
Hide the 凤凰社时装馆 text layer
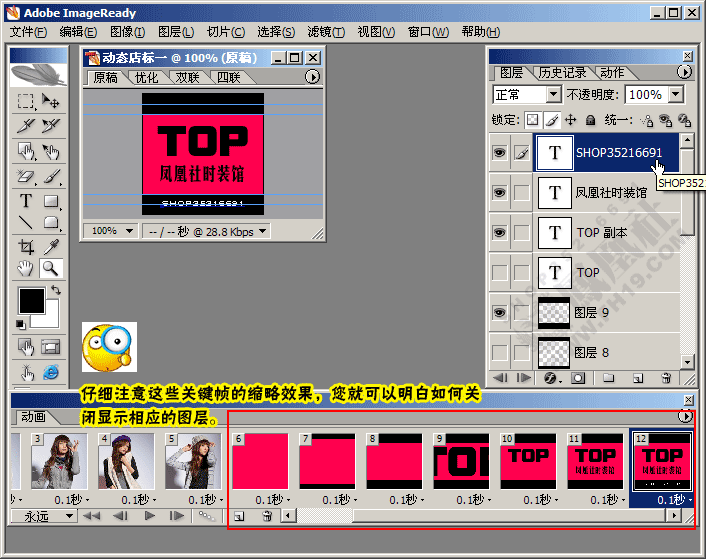pos(499,193)
